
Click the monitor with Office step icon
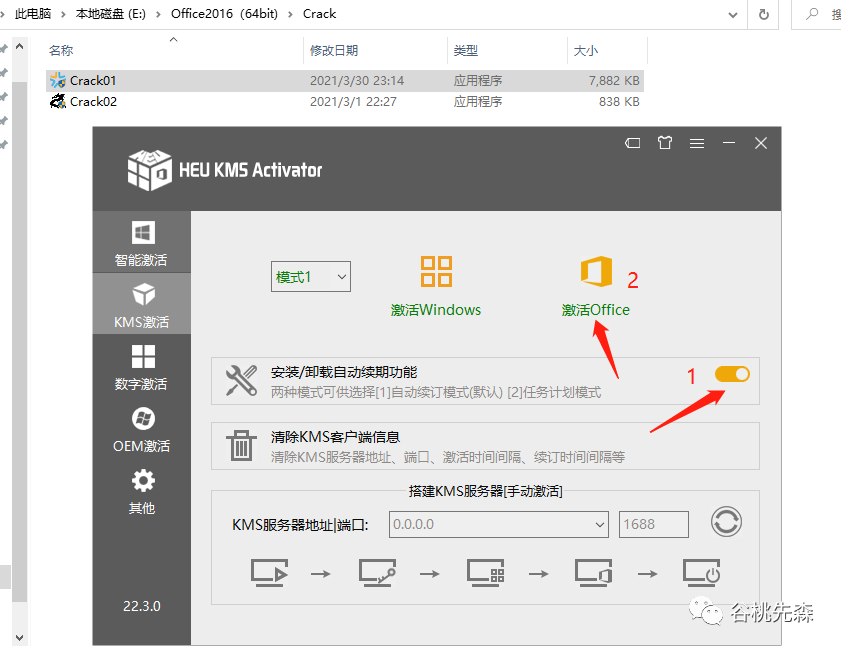[x=593, y=573]
